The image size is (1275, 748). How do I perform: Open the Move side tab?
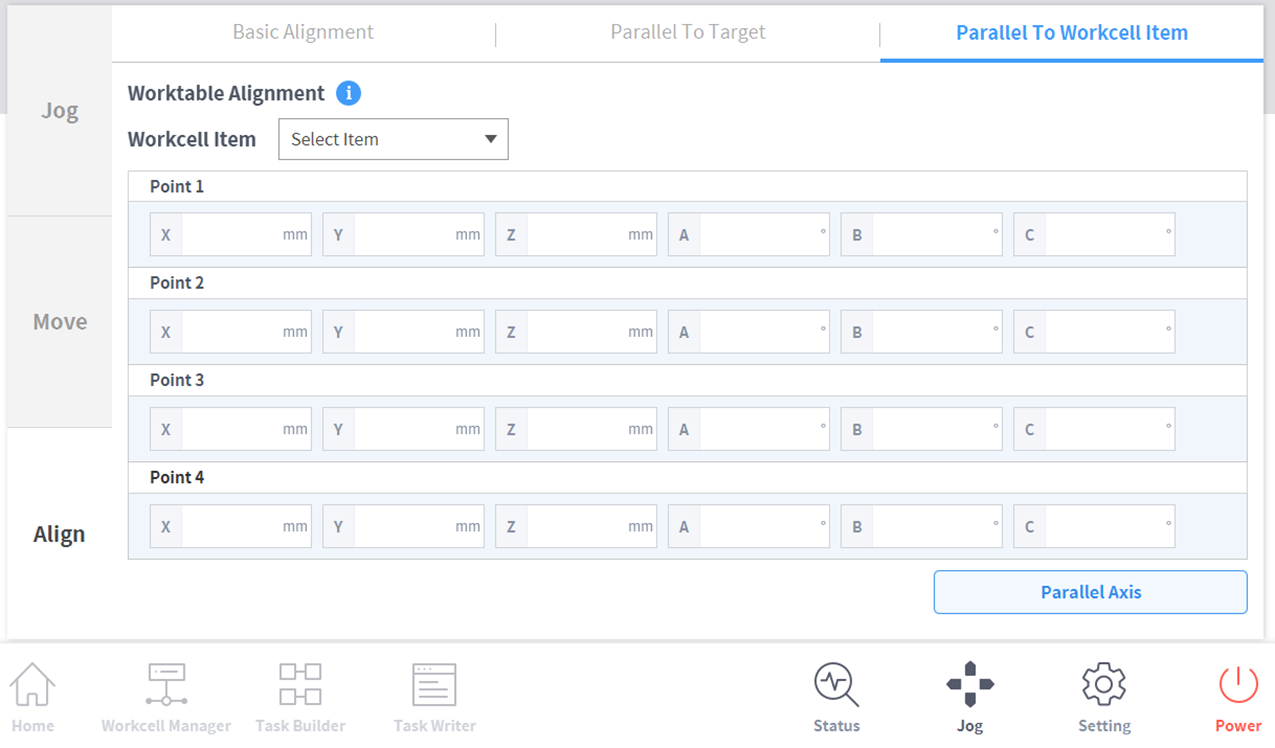tap(60, 322)
